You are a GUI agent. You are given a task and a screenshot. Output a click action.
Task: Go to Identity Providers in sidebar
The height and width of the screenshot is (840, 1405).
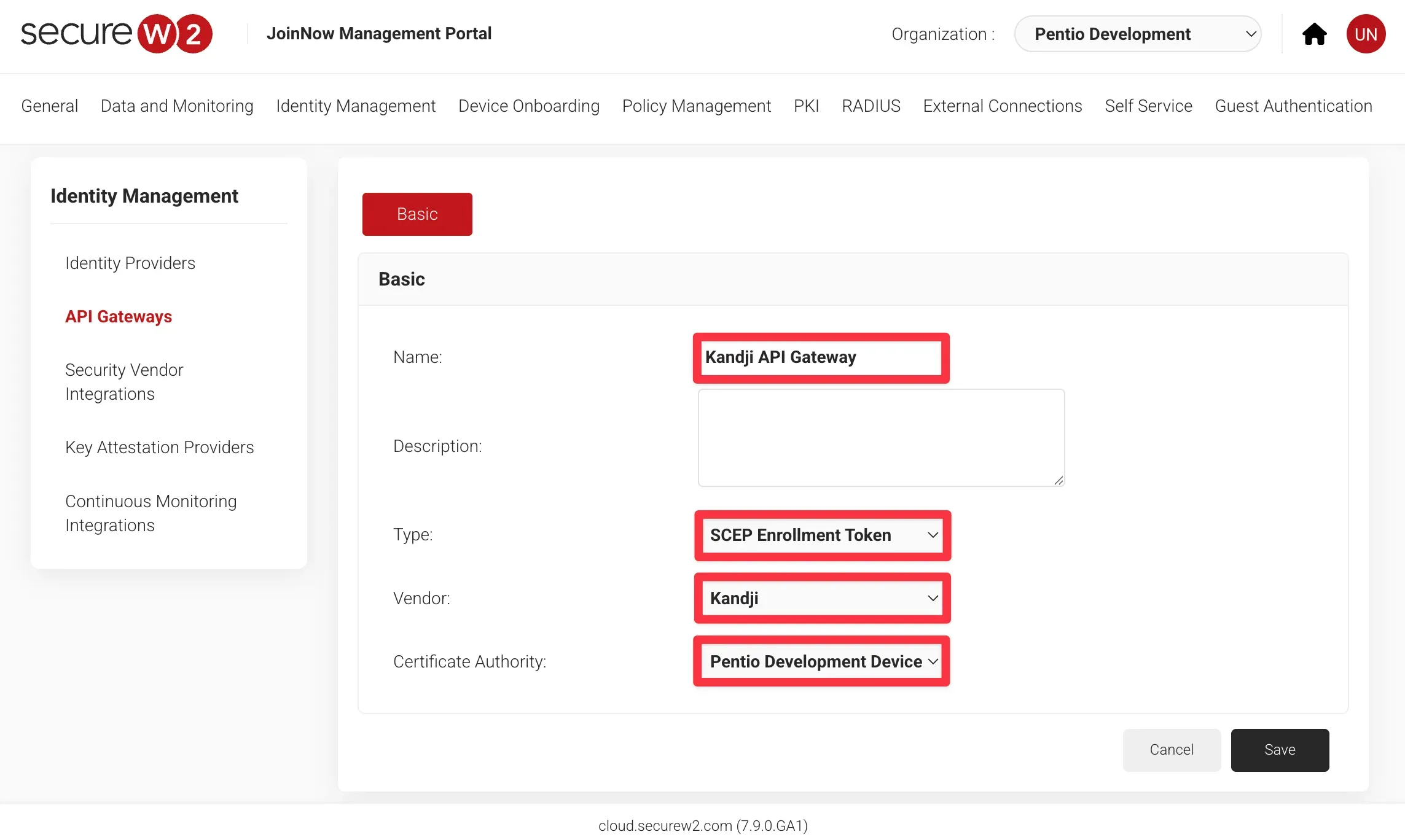click(x=130, y=263)
